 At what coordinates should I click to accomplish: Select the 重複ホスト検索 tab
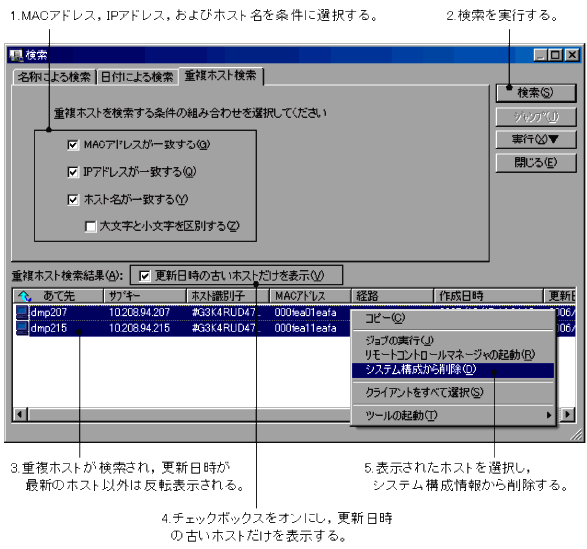221,76
